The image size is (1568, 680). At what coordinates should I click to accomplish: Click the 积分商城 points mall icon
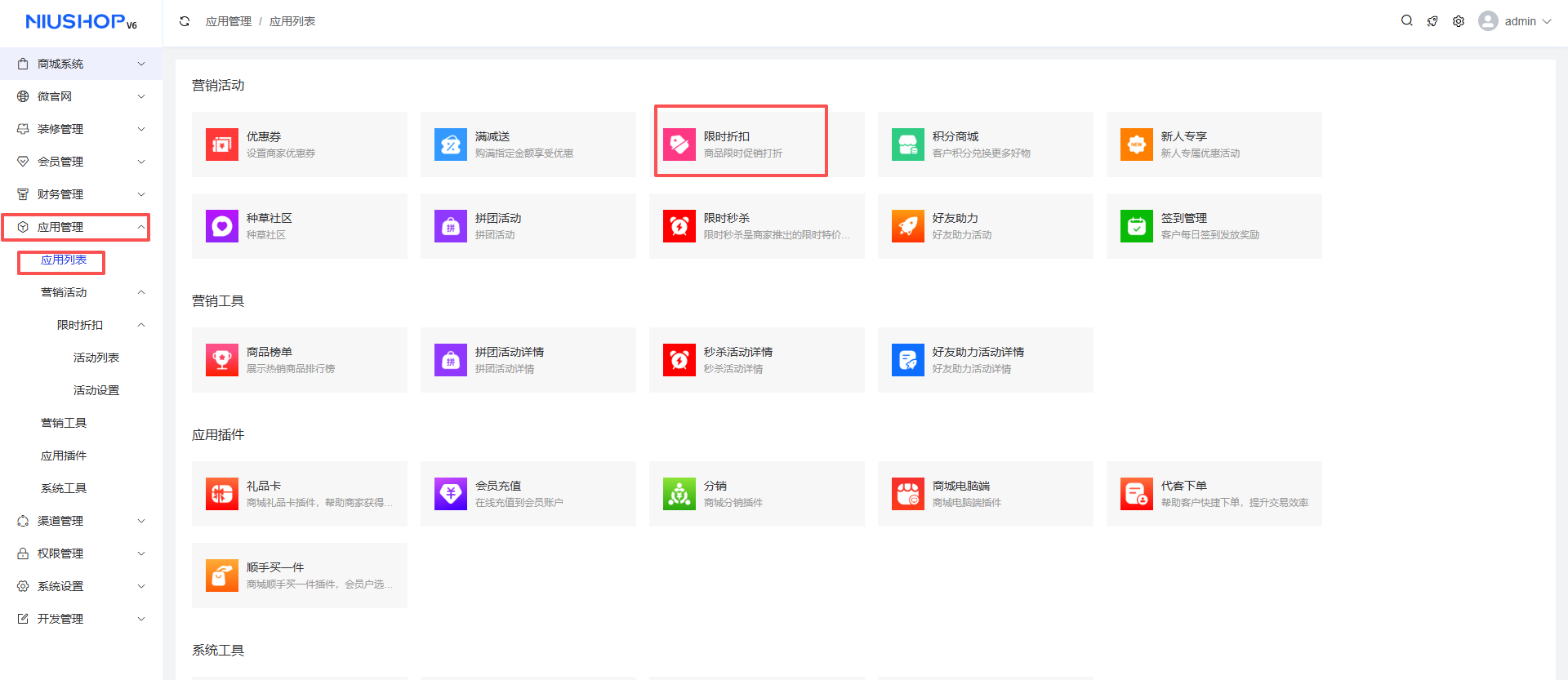click(907, 144)
